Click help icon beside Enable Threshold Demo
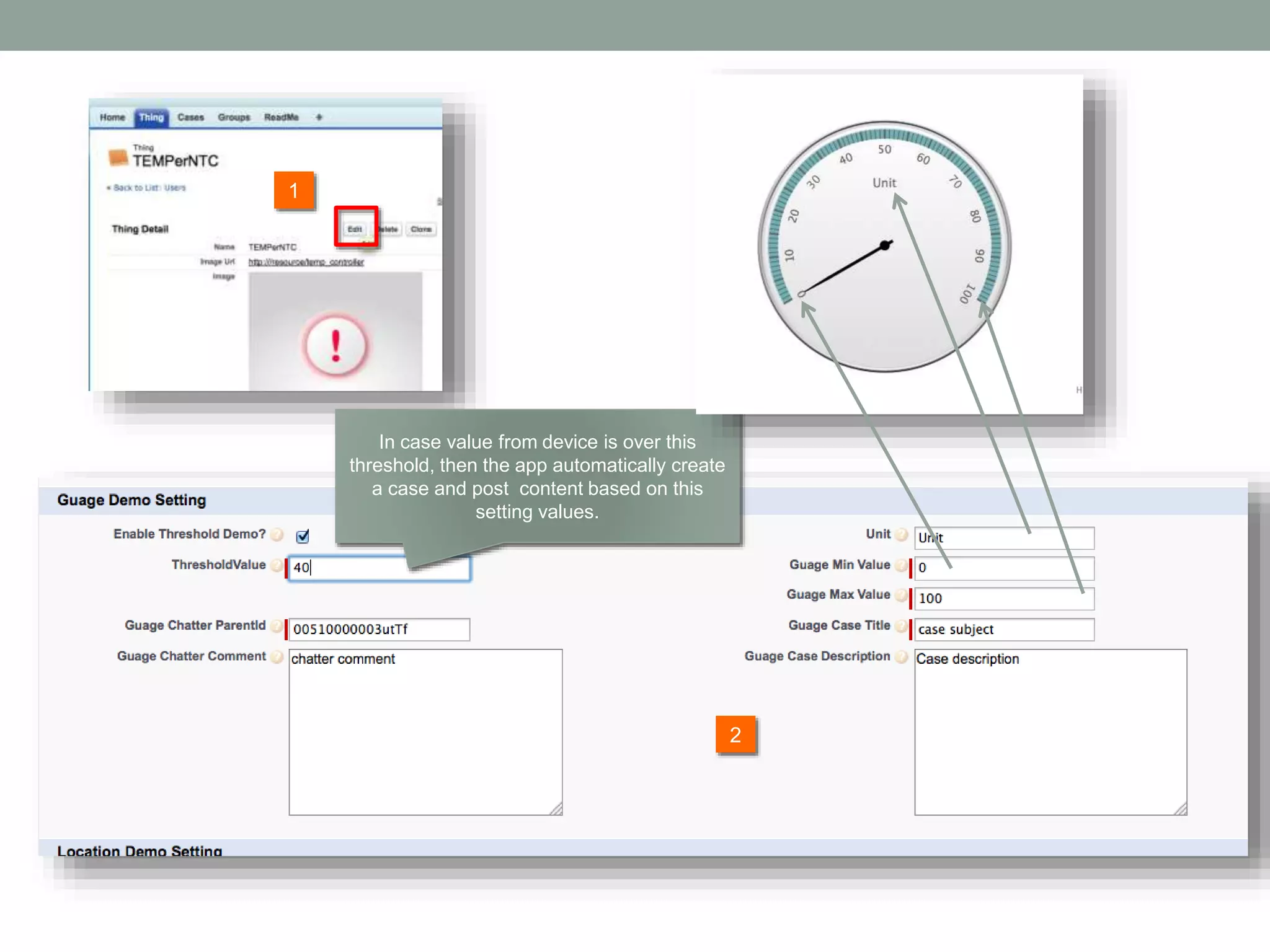This screenshot has width=1270, height=952. [277, 534]
